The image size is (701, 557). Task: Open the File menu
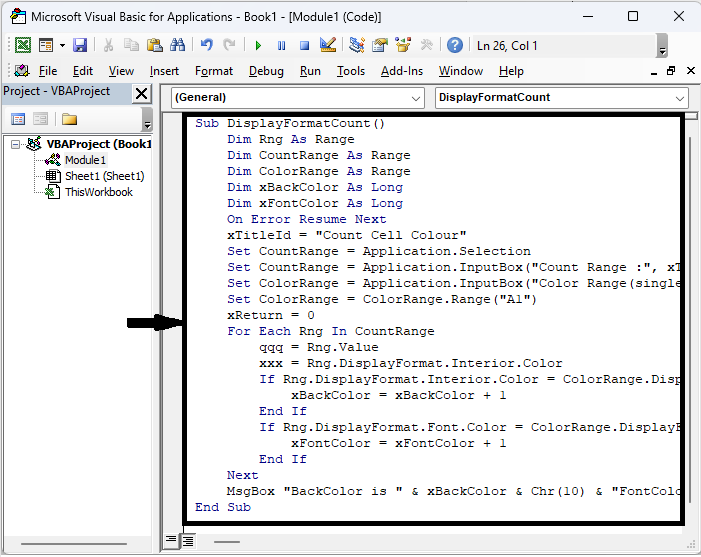48,71
